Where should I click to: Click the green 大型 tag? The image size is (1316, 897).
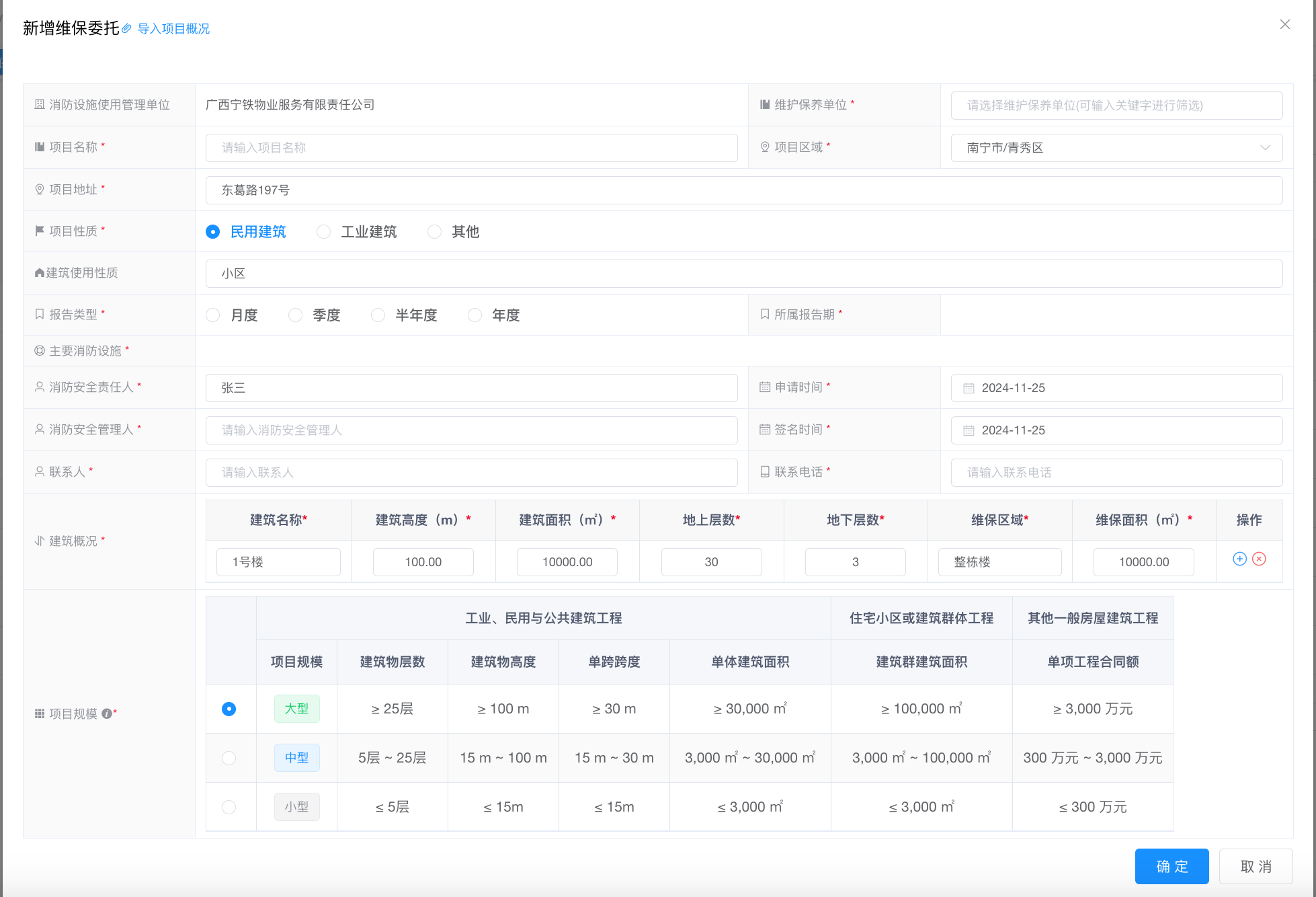click(296, 709)
